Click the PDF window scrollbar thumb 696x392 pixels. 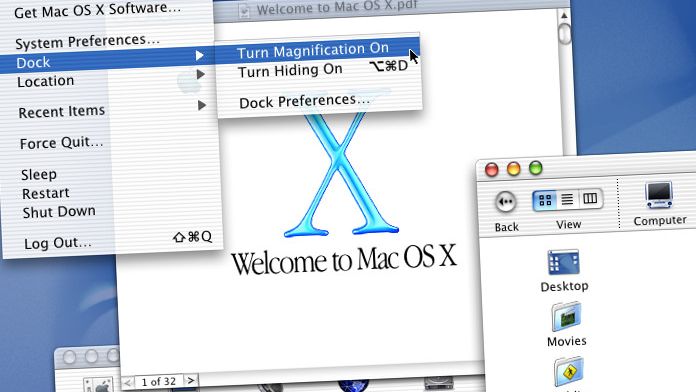[565, 34]
